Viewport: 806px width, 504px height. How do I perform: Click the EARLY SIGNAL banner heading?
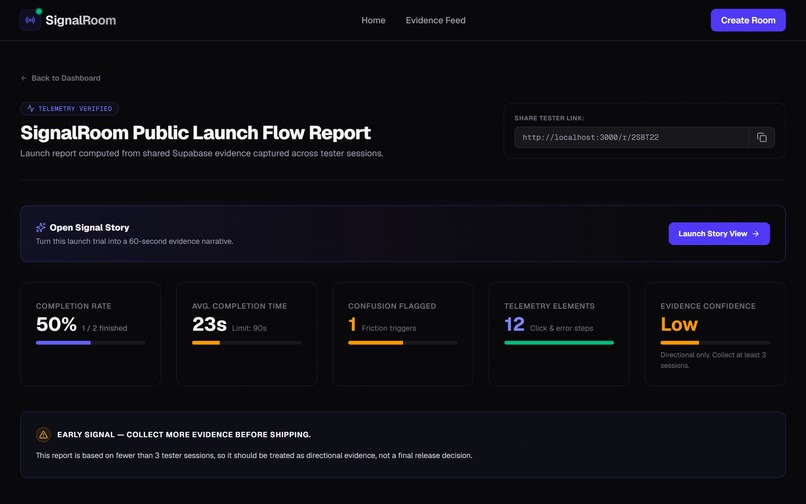[184, 435]
